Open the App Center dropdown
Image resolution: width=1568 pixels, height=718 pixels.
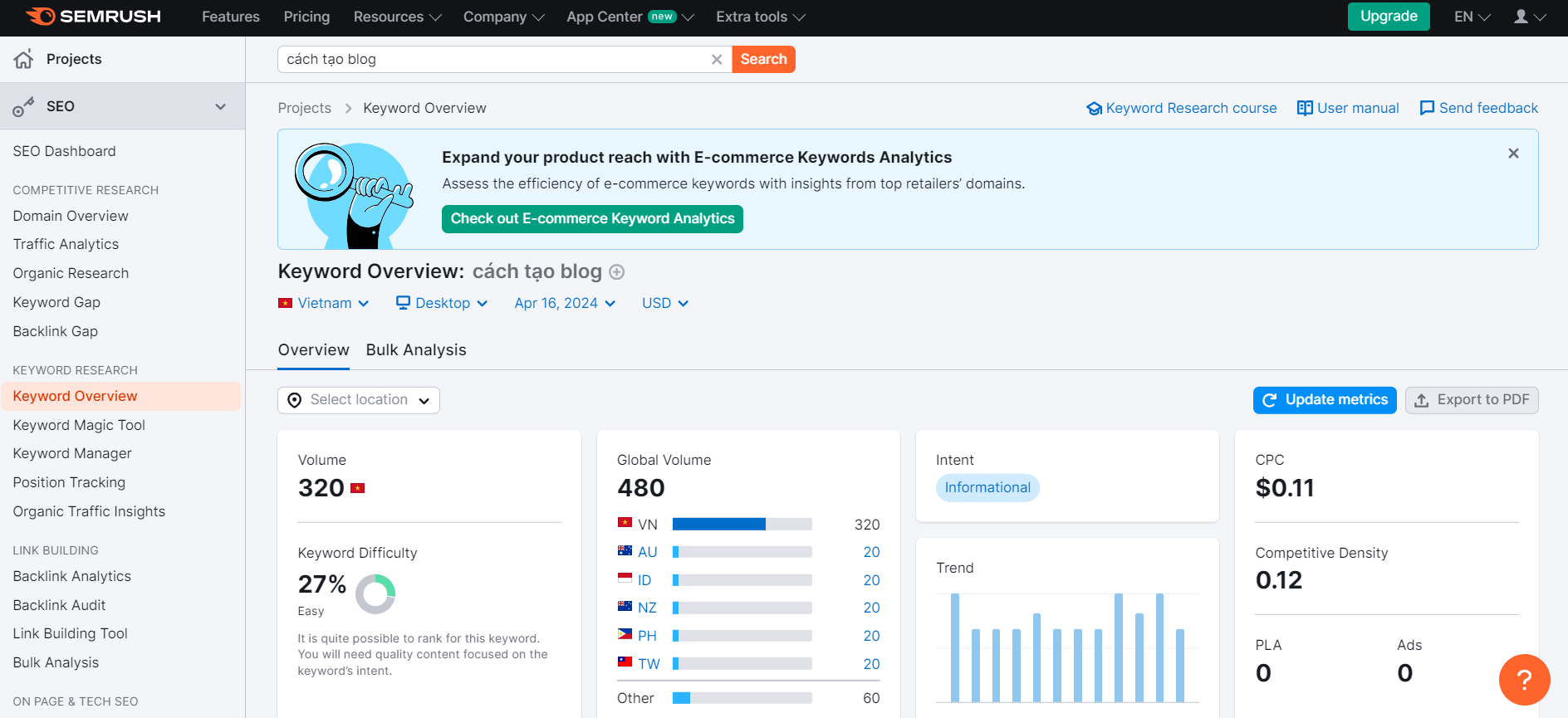(x=630, y=17)
